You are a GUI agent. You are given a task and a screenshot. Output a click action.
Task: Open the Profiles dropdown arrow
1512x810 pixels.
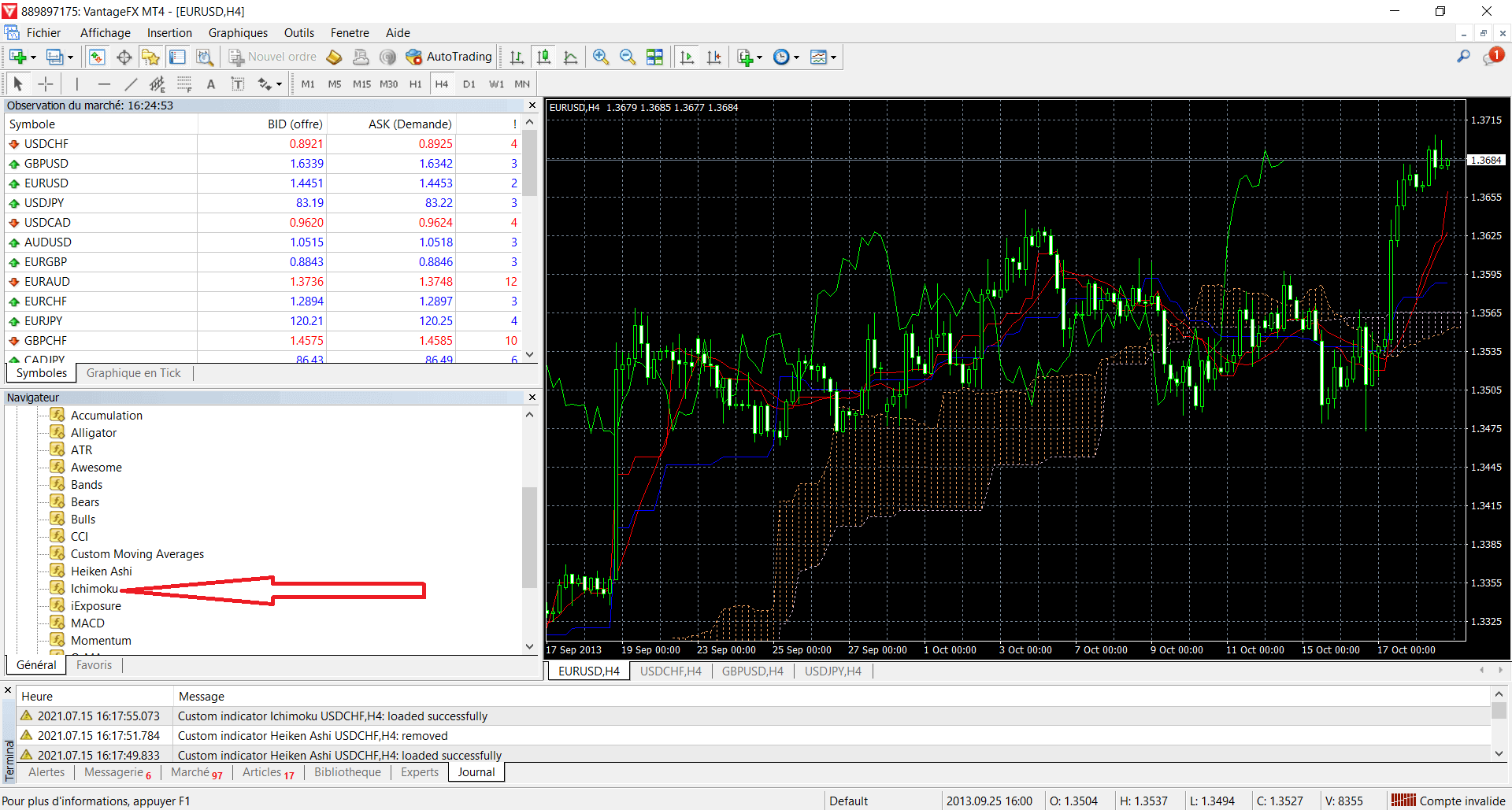(70, 57)
